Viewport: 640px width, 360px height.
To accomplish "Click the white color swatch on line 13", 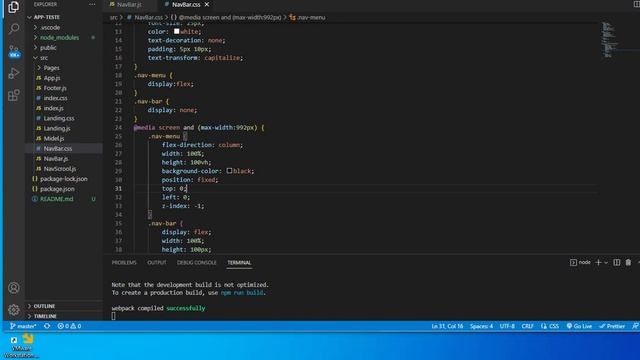I will [176, 31].
